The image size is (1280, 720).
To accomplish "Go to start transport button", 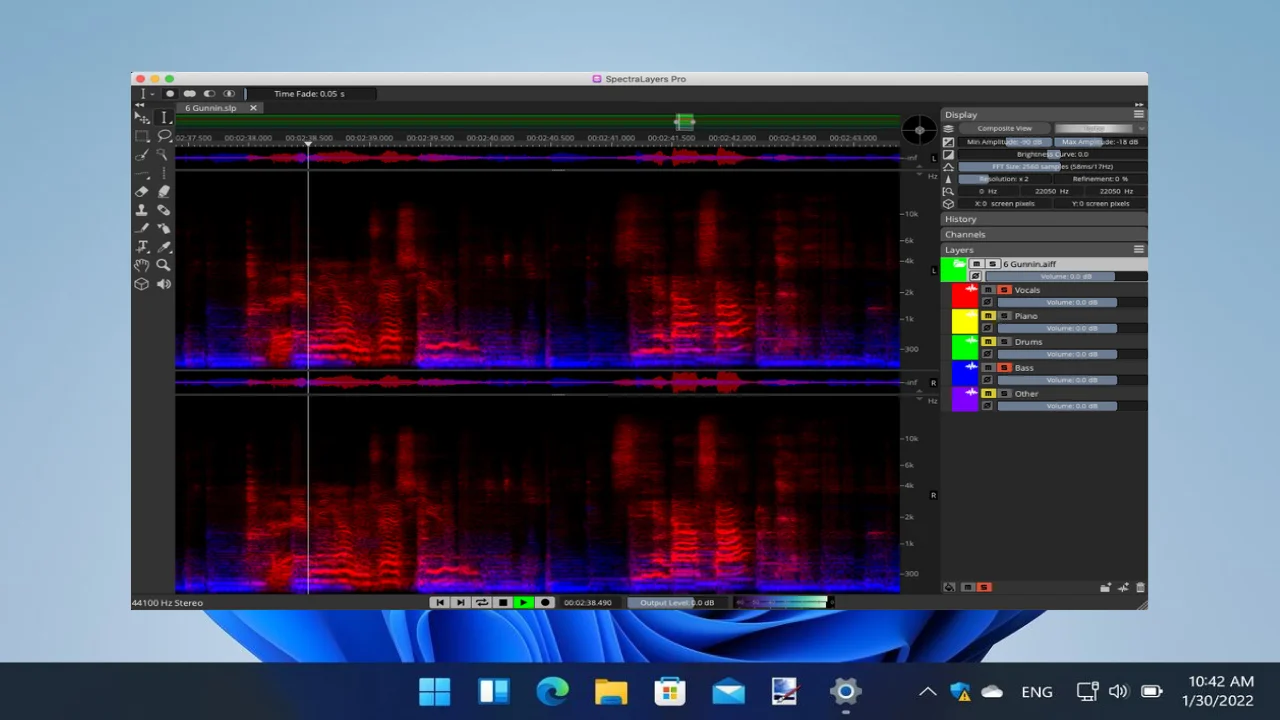I will pyautogui.click(x=439, y=603).
